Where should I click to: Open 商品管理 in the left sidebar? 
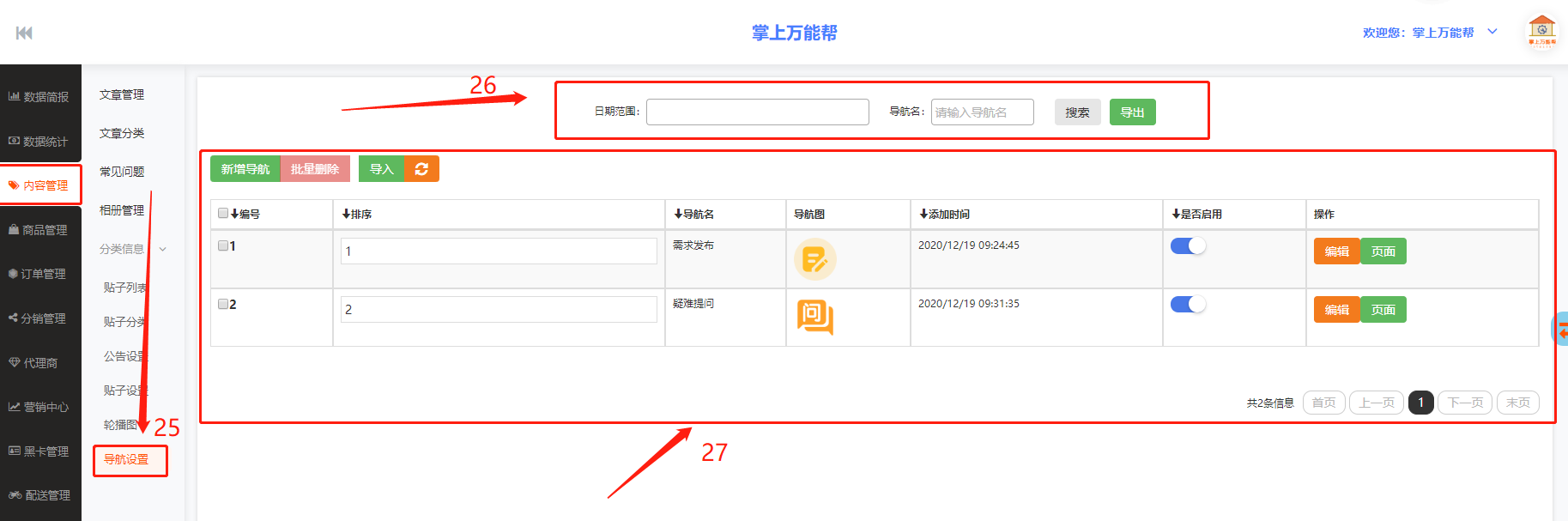click(x=39, y=230)
